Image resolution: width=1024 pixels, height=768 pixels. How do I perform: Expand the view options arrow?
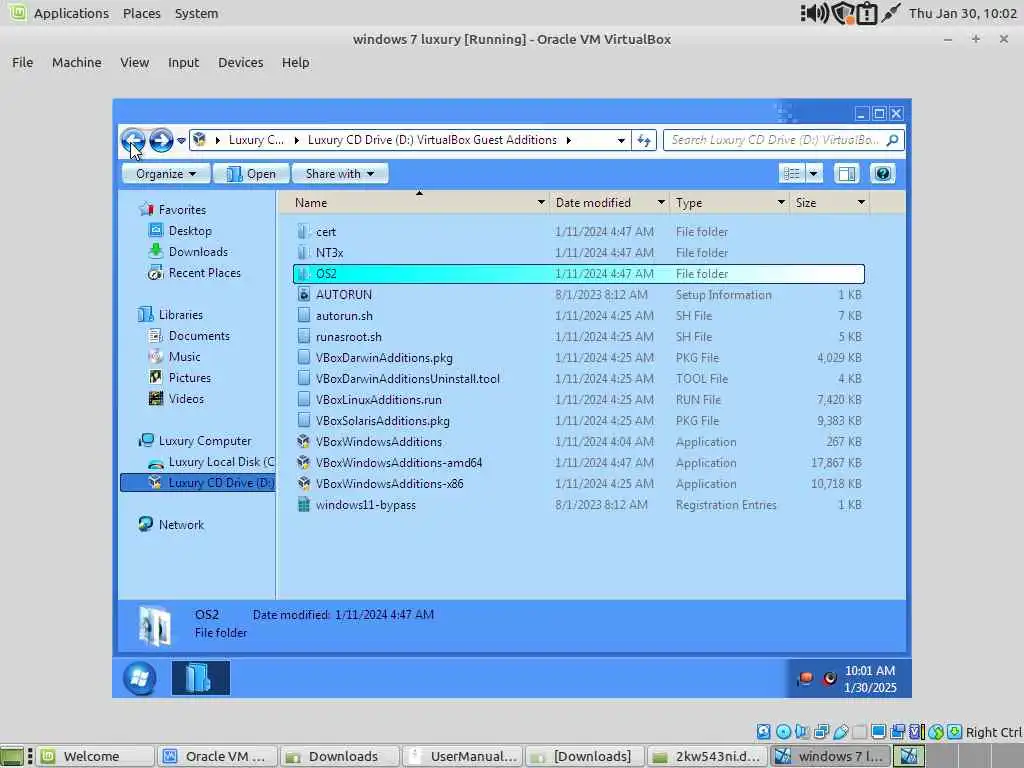(x=814, y=174)
